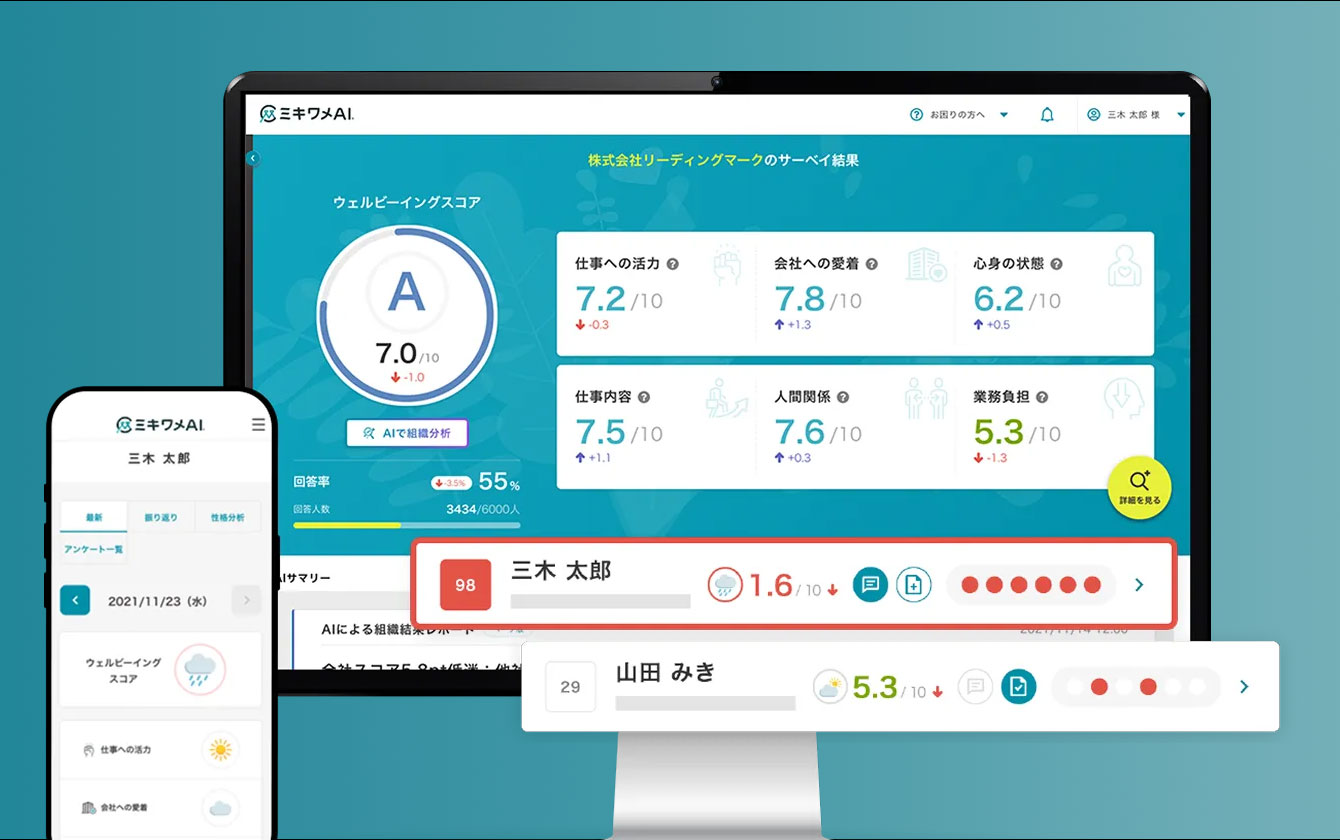Screen dimensions: 1340x840
Task: Click the left arrow beside date 2021/11/23
Action: click(x=75, y=599)
